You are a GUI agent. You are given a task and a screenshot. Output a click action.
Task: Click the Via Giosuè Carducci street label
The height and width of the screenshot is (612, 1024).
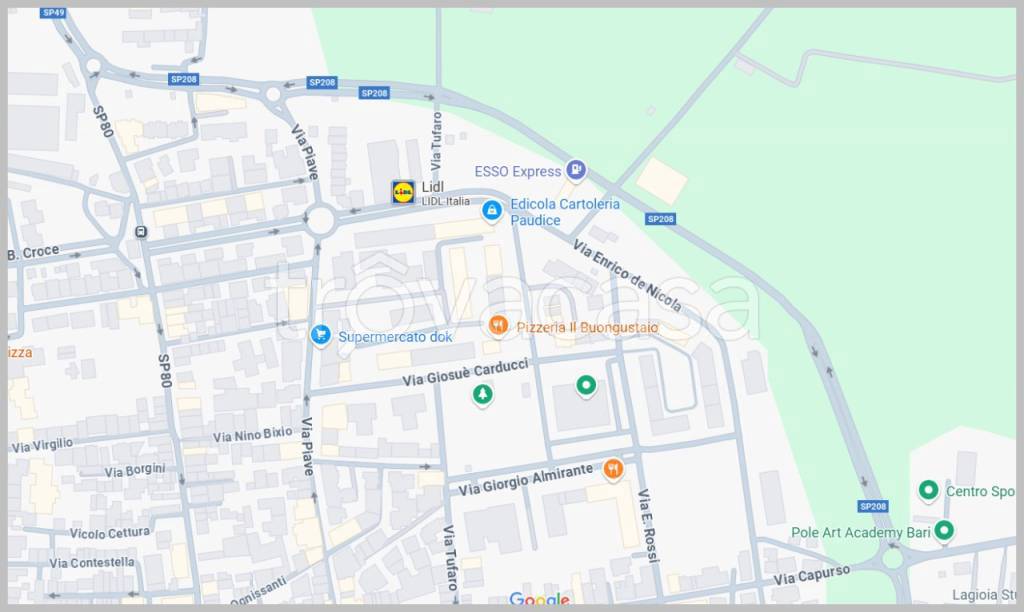465,373
